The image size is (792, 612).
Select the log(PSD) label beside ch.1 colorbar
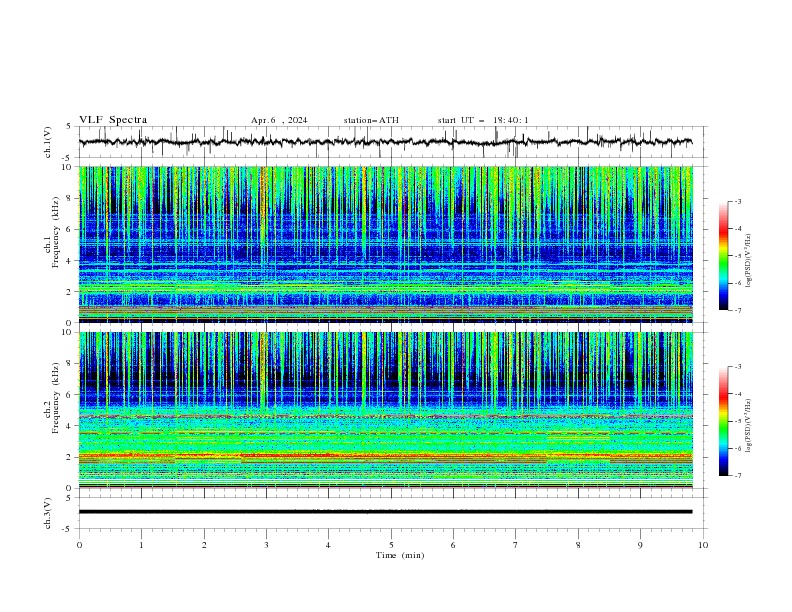(748, 261)
